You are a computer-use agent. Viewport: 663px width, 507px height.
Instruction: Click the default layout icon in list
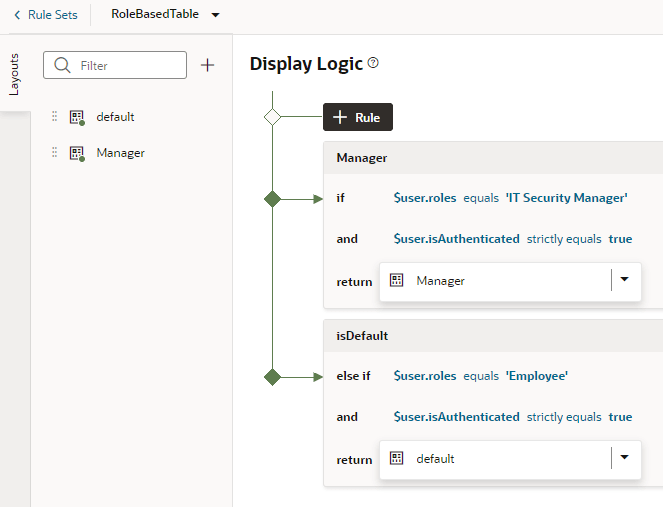point(77,117)
